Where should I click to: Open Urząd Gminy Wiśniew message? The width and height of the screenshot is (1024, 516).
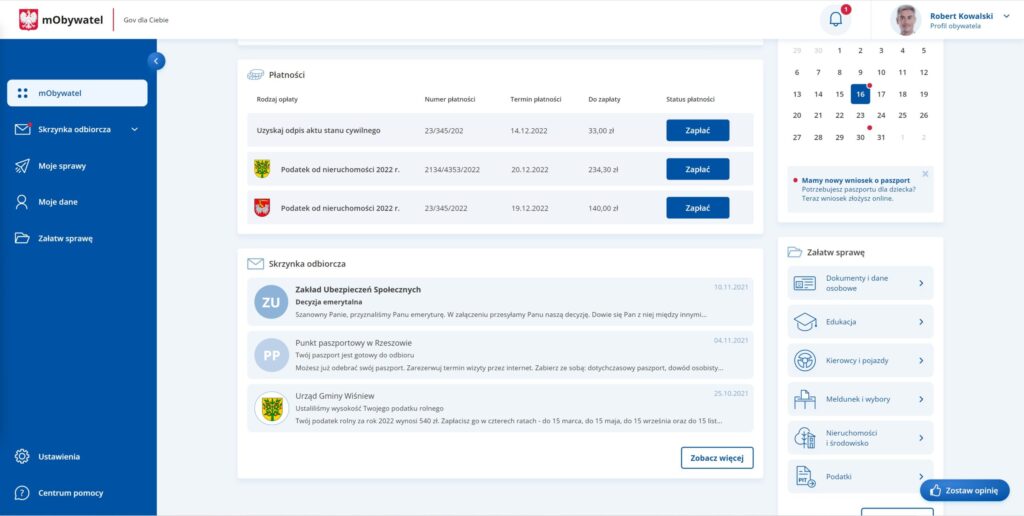(500, 408)
